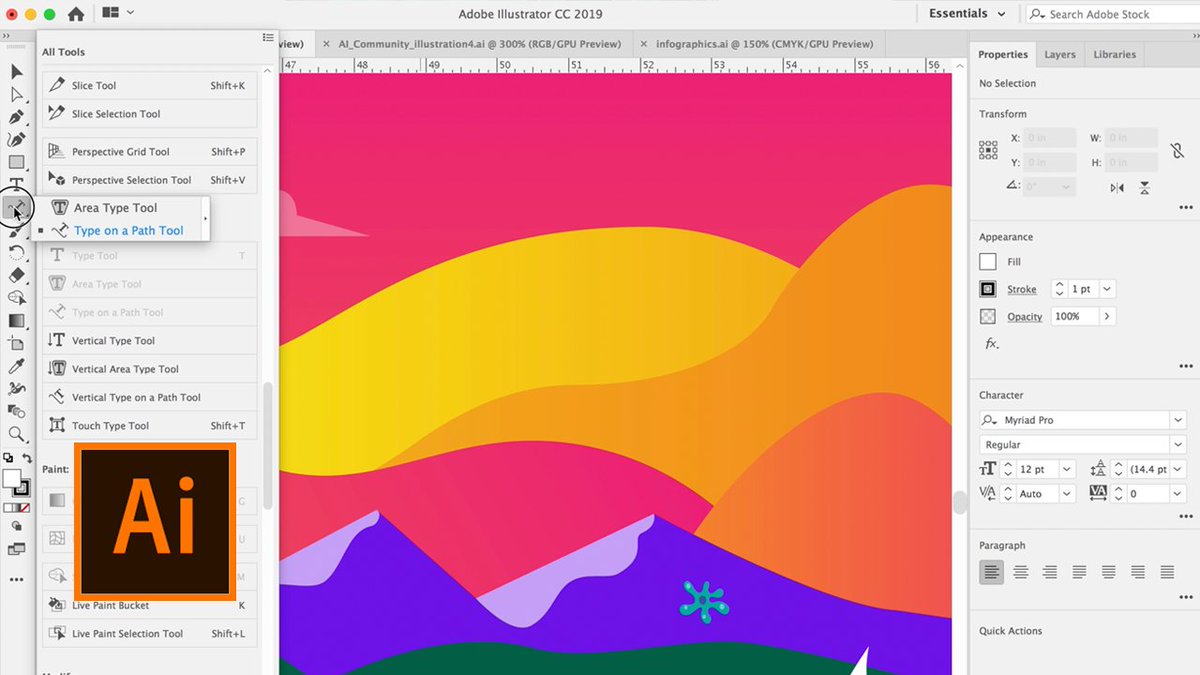1200x675 pixels.
Task: Choose Perspective Grid Tool
Action: point(149,152)
